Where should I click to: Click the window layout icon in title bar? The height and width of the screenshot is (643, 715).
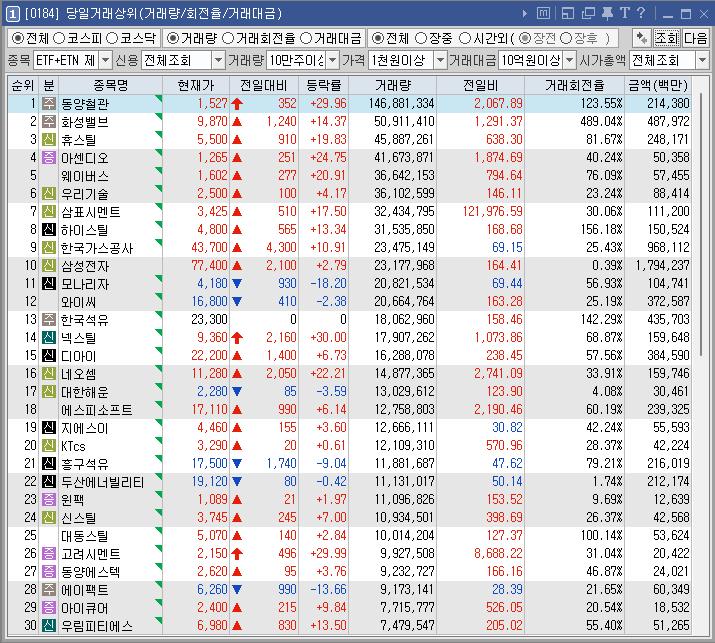point(568,14)
